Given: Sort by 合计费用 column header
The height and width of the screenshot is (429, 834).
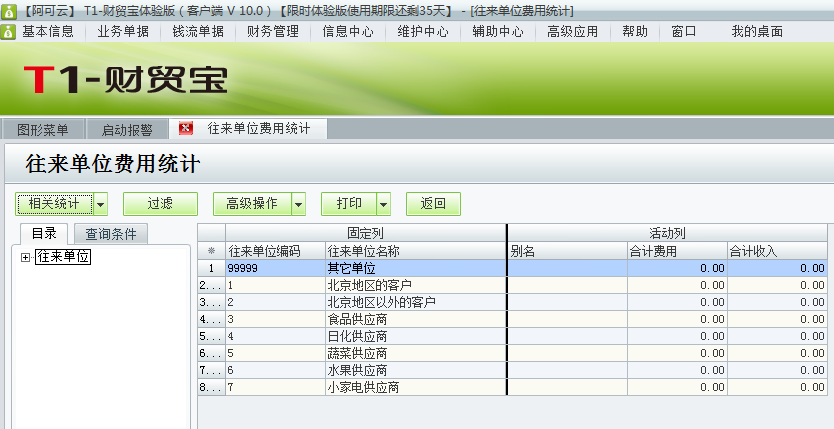Looking at the screenshot, I should (678, 251).
